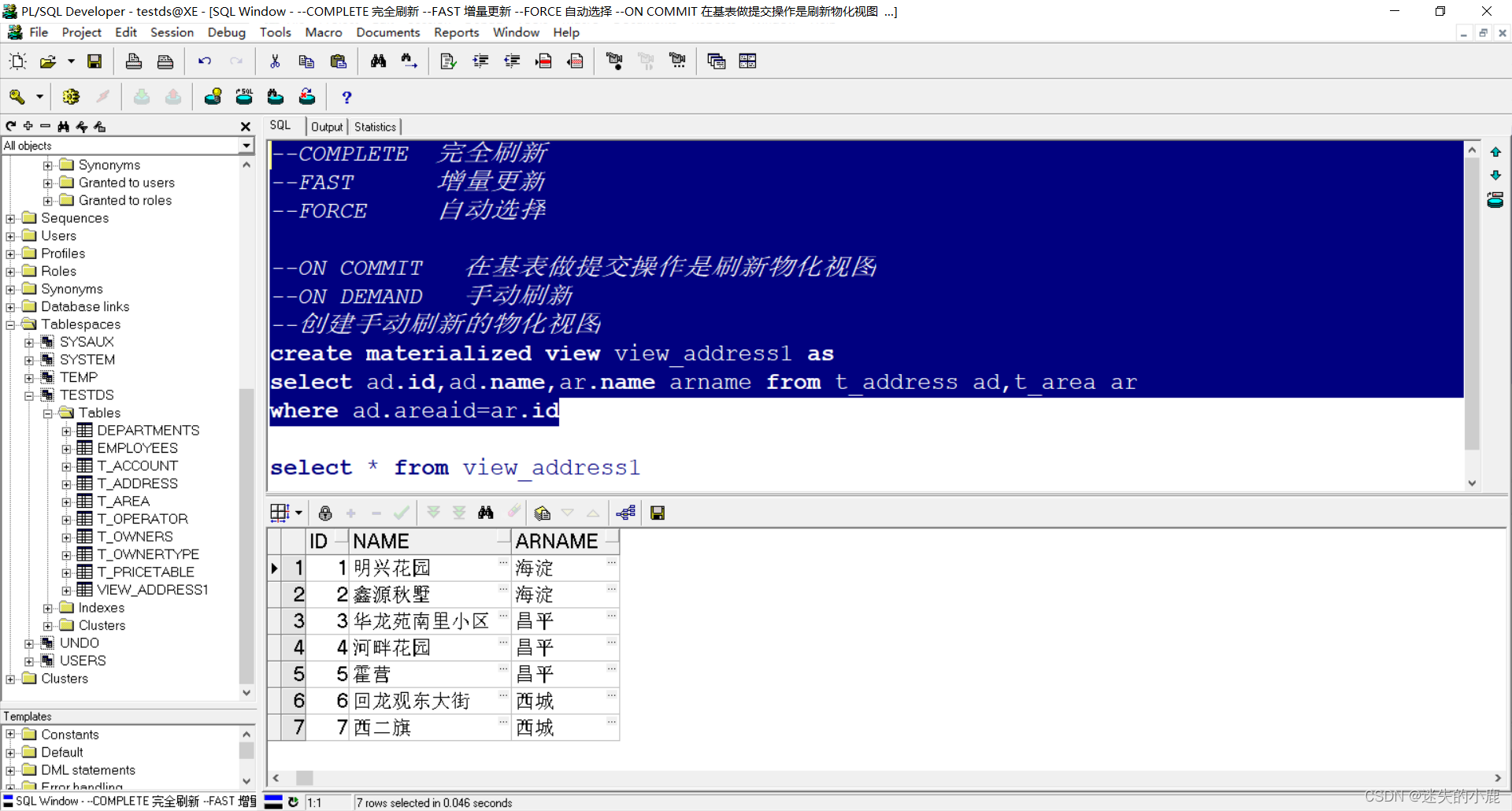Switch to the Statistics tab
1512x811 pixels.
point(375,127)
